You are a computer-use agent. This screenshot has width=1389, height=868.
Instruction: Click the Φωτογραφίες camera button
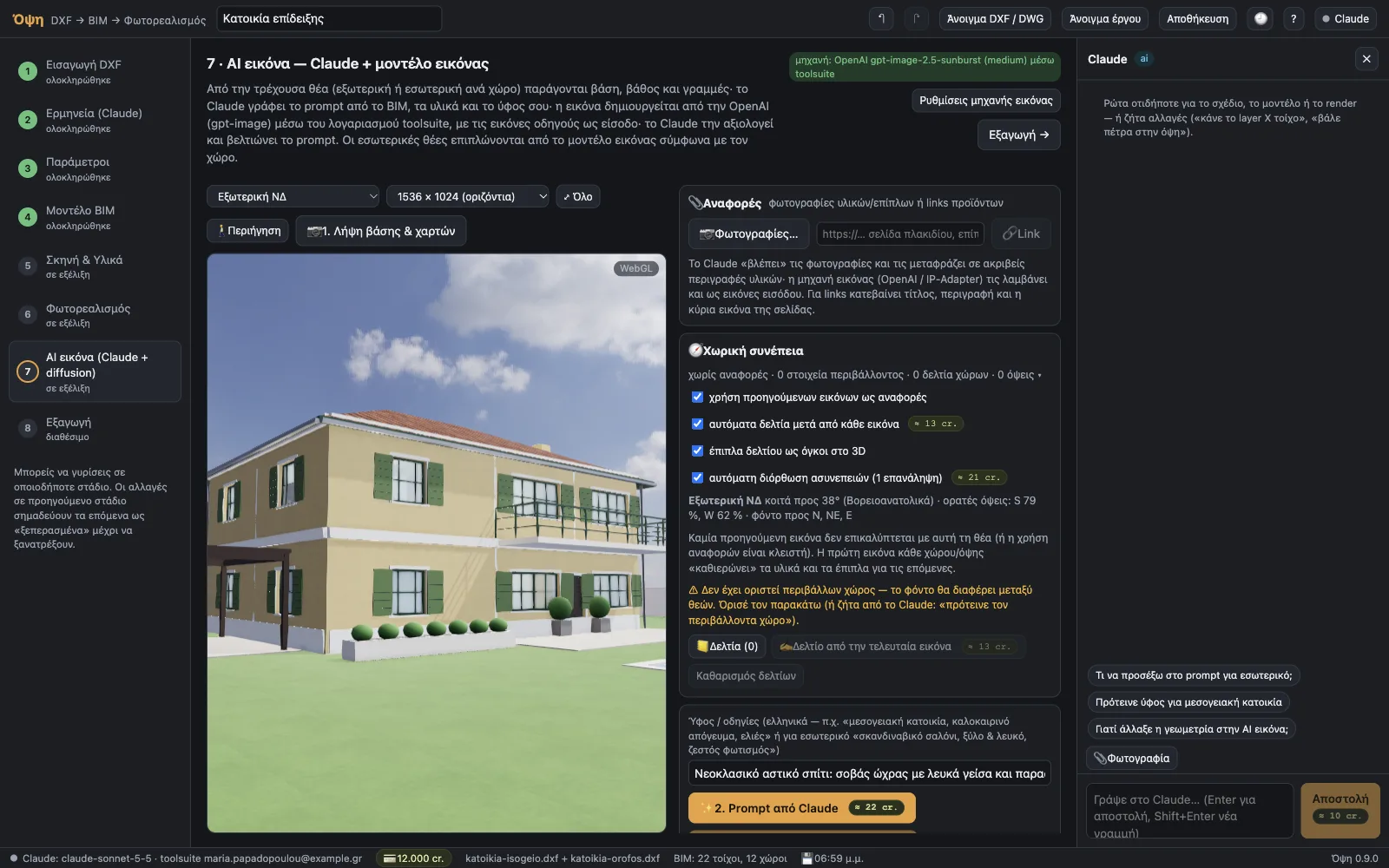[749, 233]
